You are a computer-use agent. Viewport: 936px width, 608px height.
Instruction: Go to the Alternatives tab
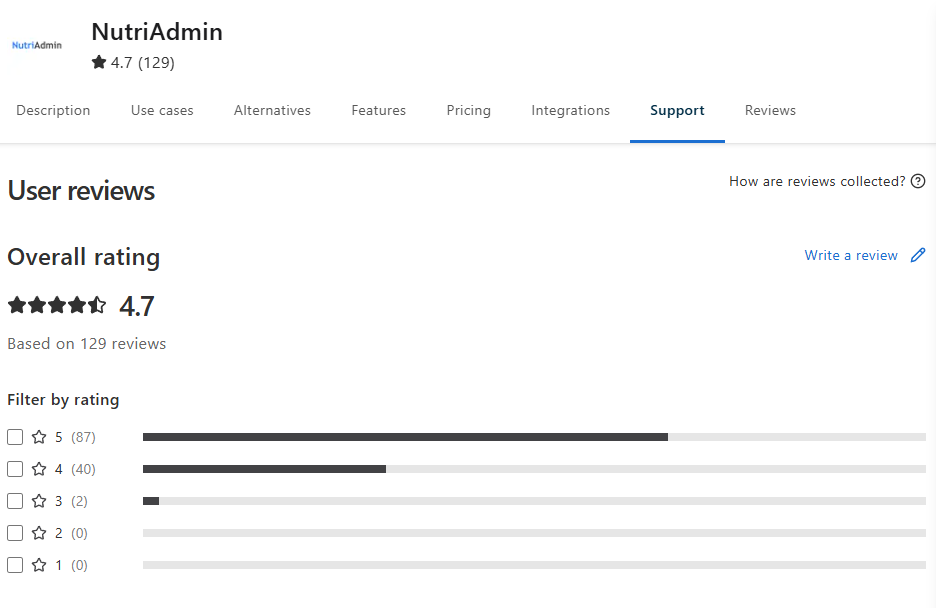272,110
